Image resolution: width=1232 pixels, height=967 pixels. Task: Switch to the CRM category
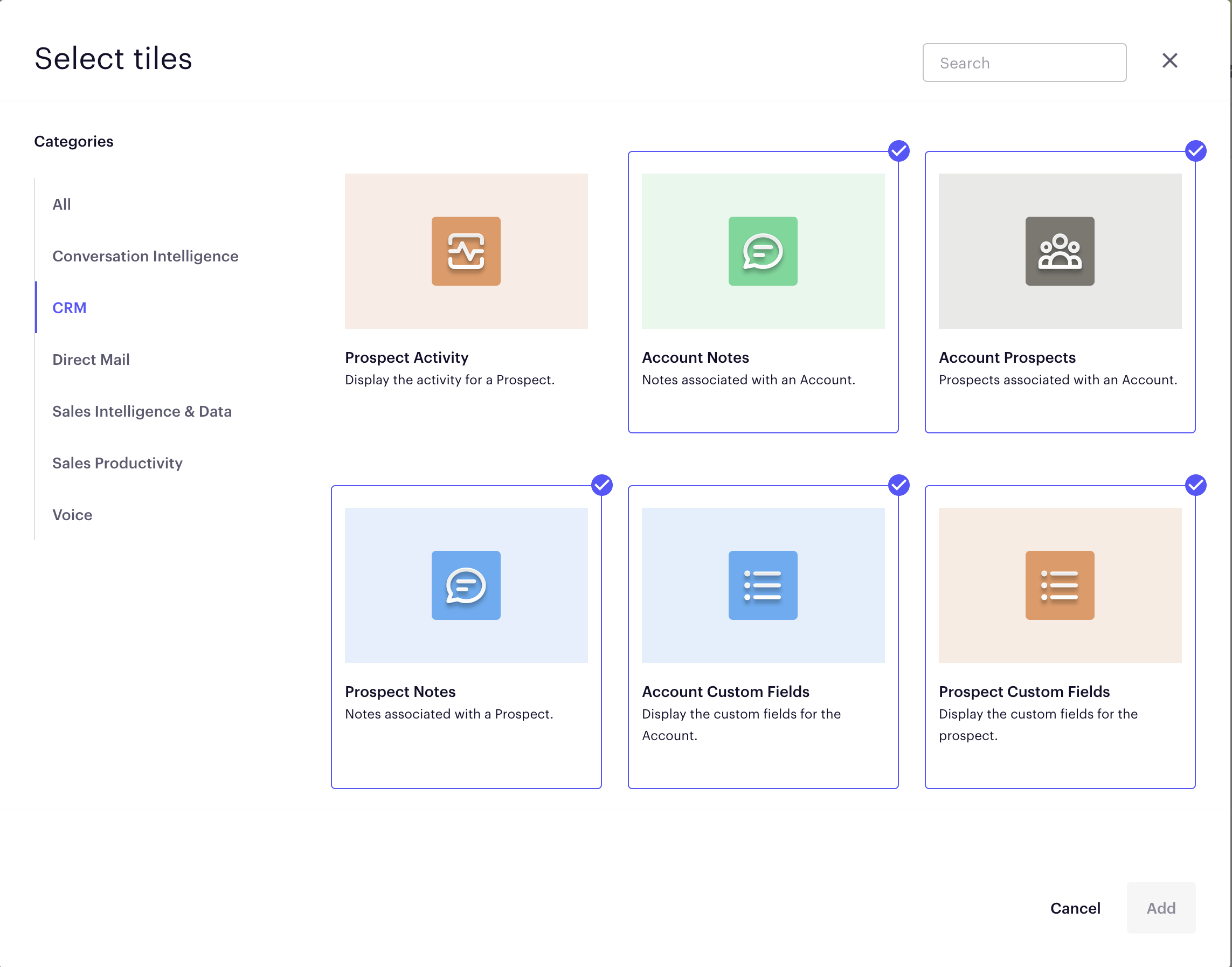click(69, 307)
